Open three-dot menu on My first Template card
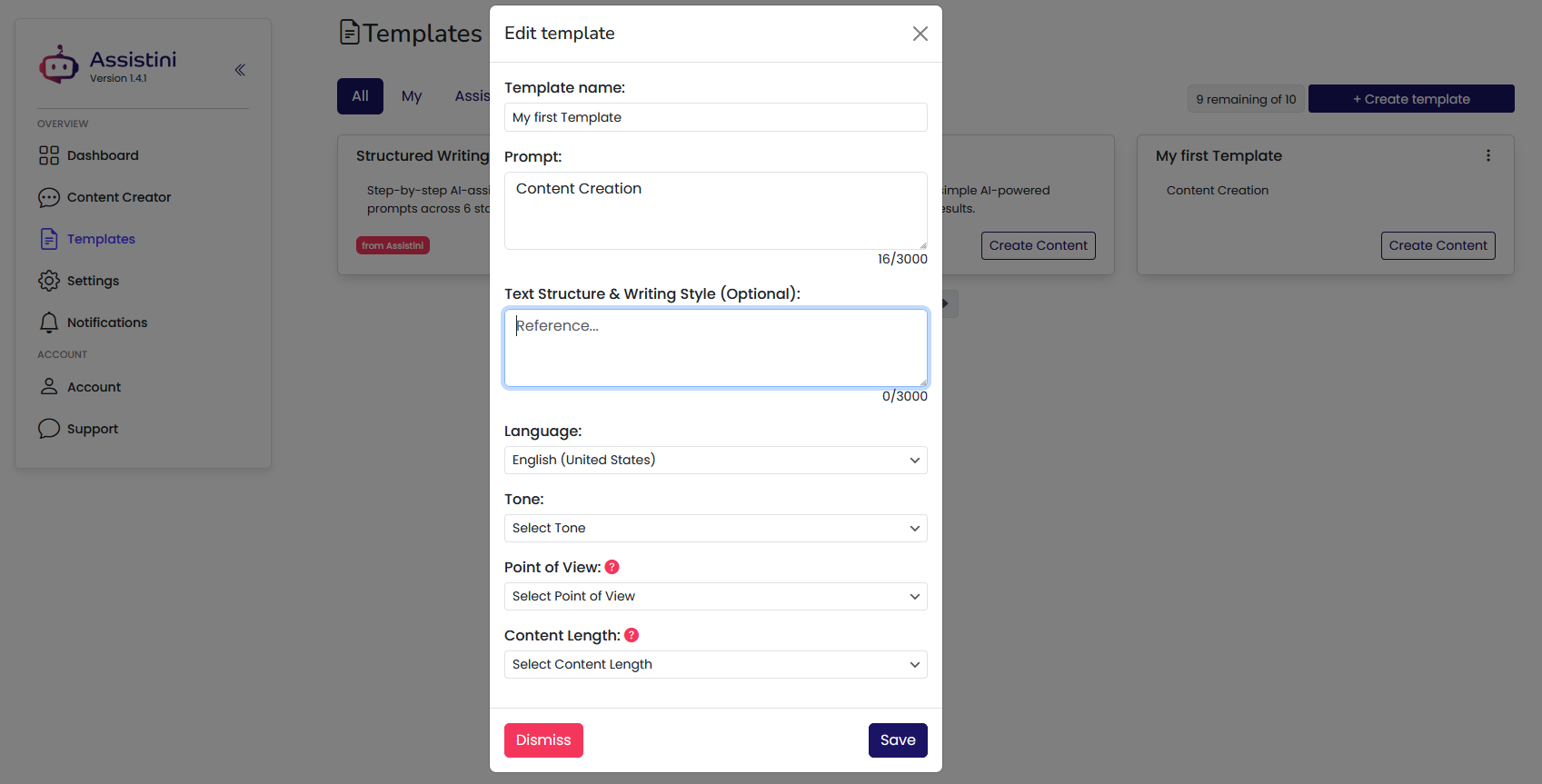Image resolution: width=1542 pixels, height=784 pixels. (1488, 155)
